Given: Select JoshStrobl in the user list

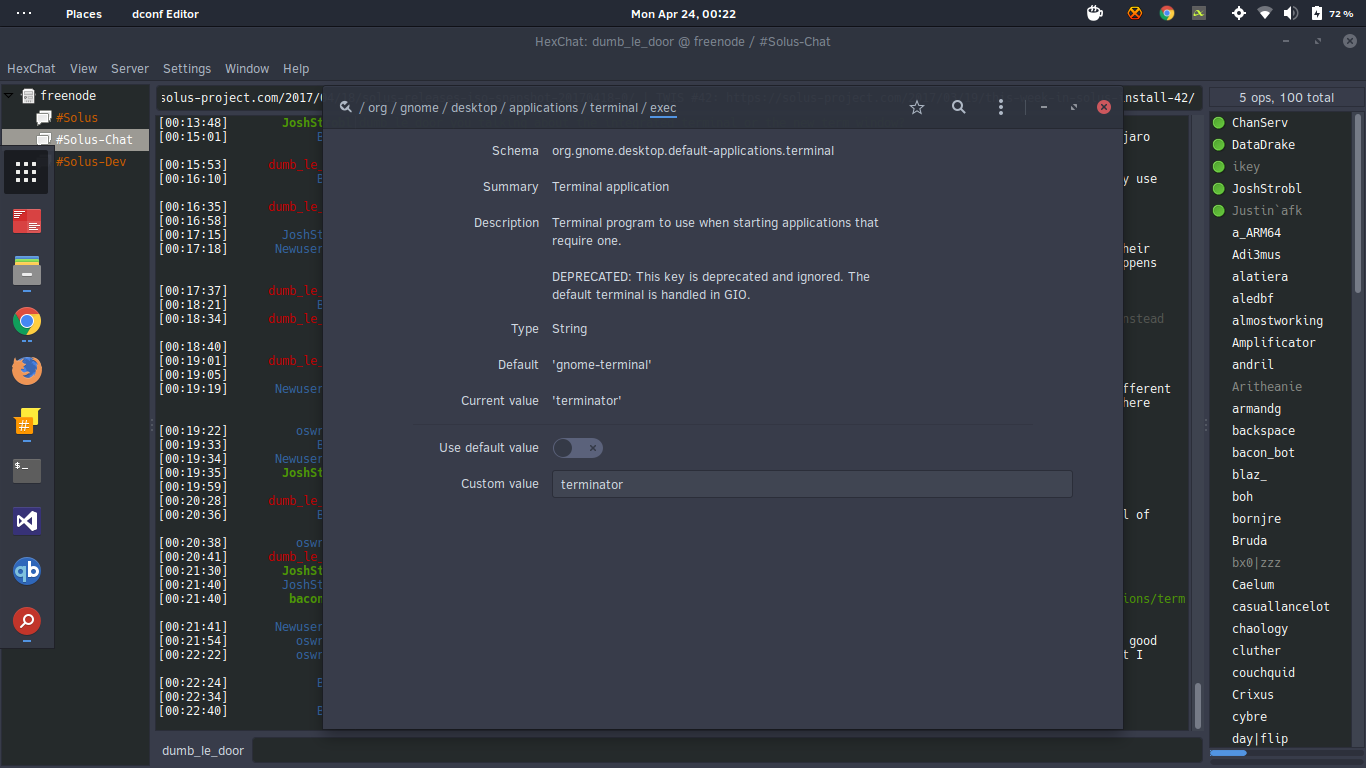Looking at the screenshot, I should pyautogui.click(x=1266, y=189).
